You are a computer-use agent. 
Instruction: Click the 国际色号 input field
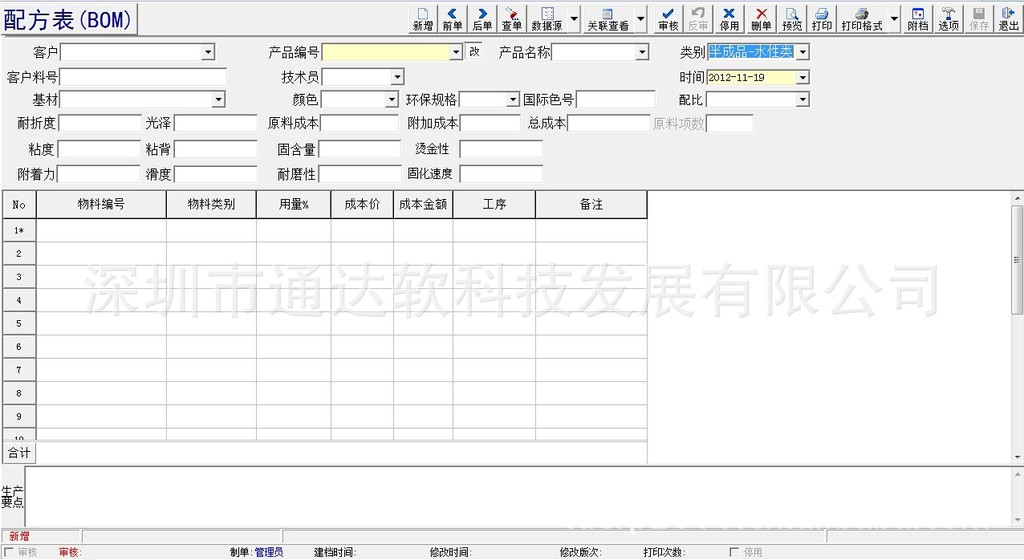616,100
